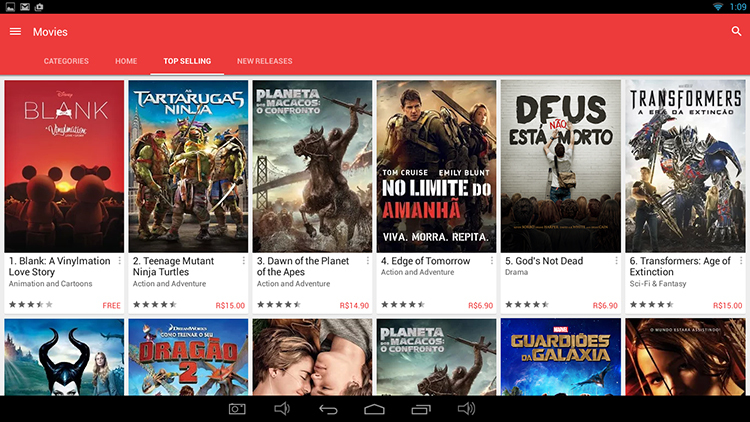Switch to the Categories tab

tap(66, 61)
